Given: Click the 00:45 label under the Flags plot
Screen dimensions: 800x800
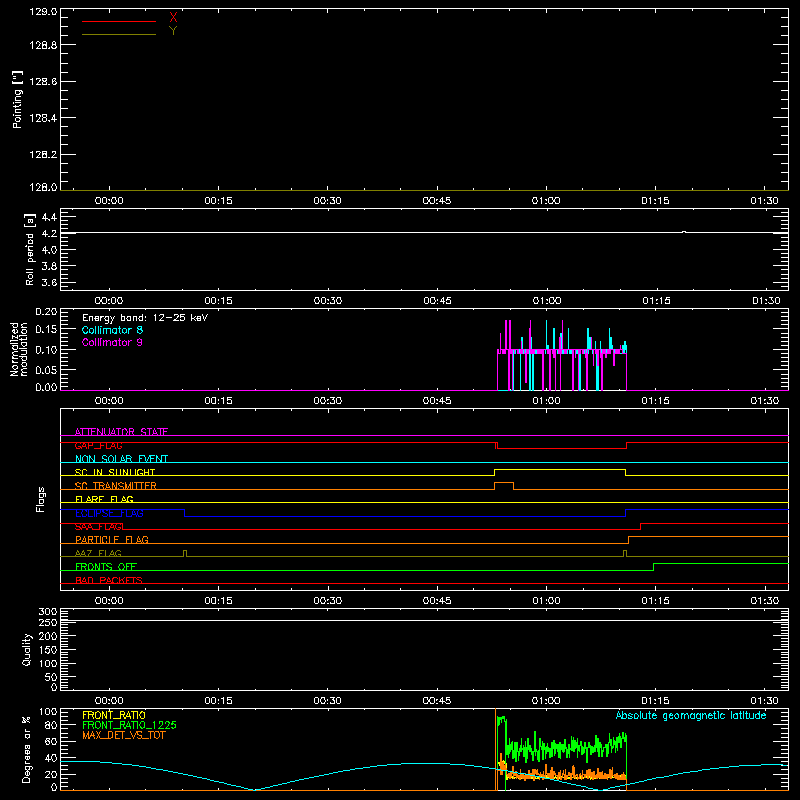Looking at the screenshot, I should (x=437, y=601).
